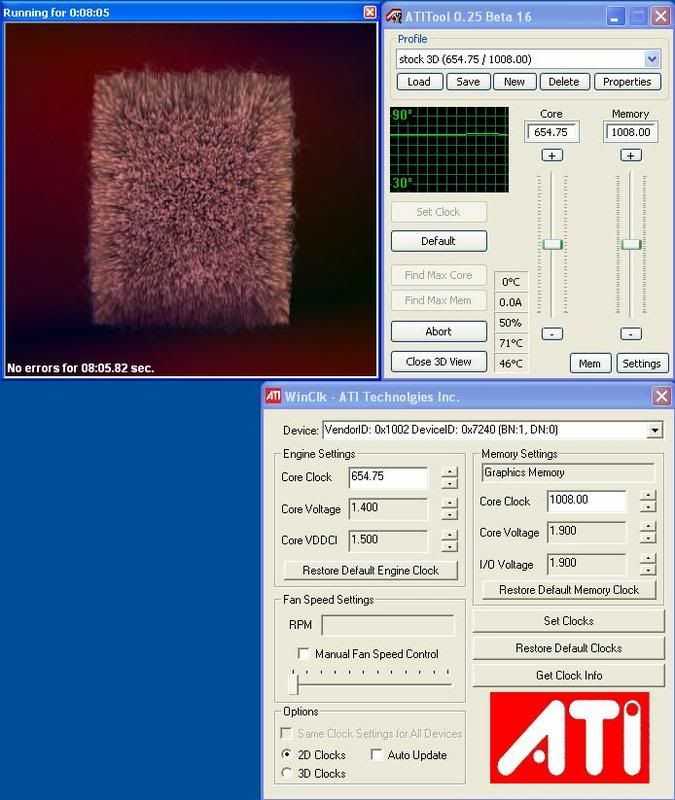
Task: Open ATITool Settings
Action: (642, 363)
